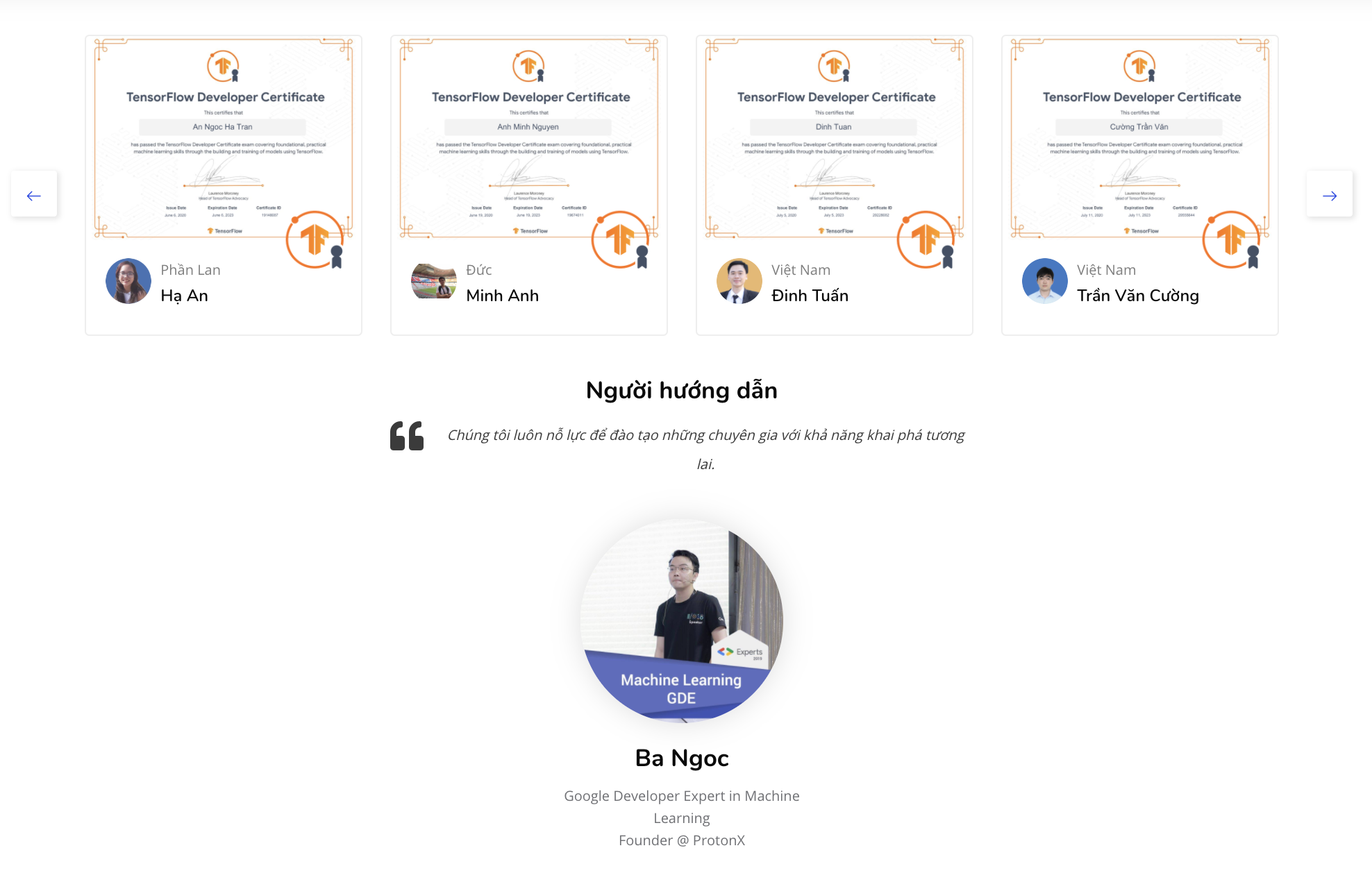Advance carousel with the right arrow
1372x873 pixels.
[x=1329, y=195]
